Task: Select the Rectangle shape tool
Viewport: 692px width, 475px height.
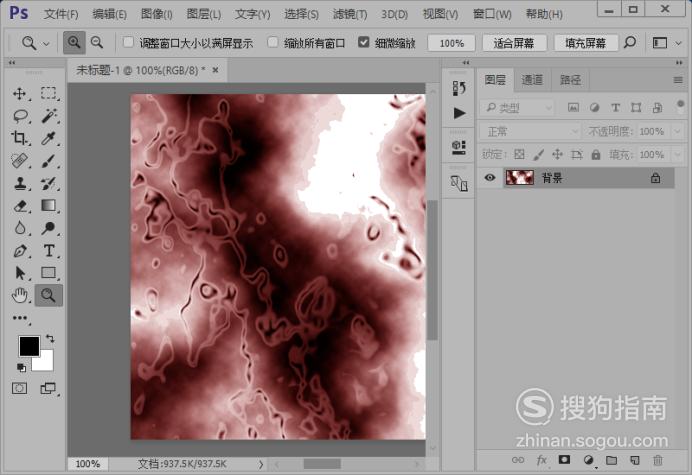Action: 48,273
